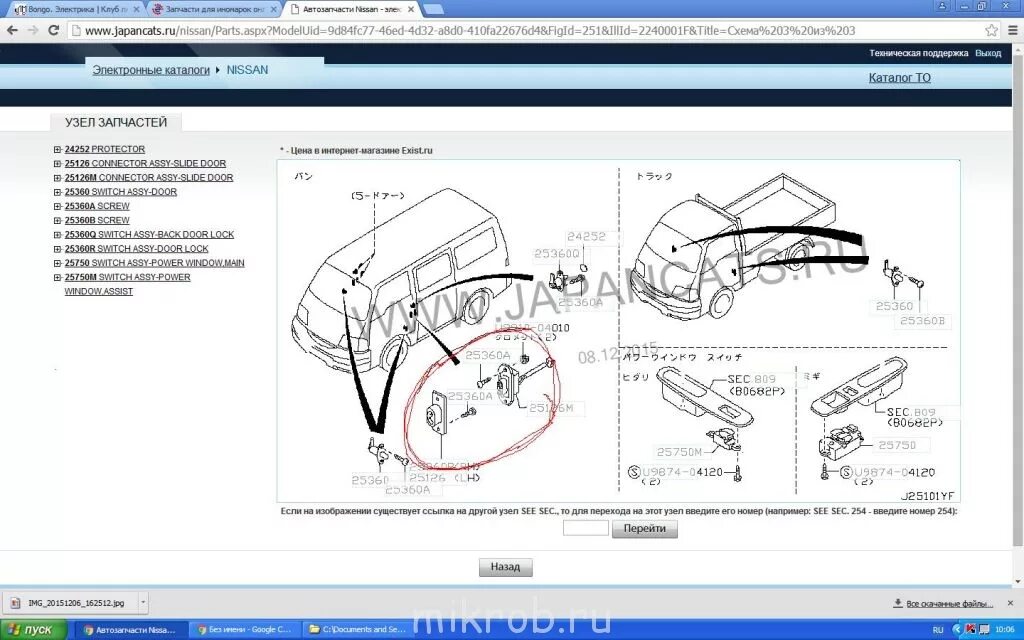This screenshot has width=1024, height=640.
Task: Switch to C:\Documents and Se taskbar window
Action: 358,630
